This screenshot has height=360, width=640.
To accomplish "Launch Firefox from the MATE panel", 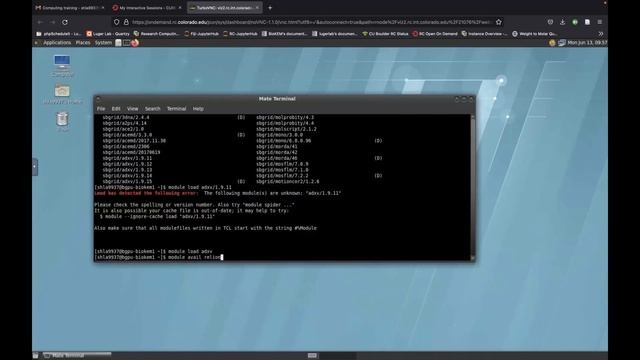I will point(135,42).
